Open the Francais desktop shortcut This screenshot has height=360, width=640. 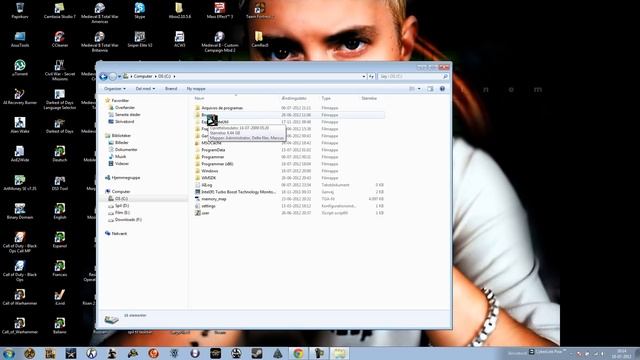tap(60, 268)
